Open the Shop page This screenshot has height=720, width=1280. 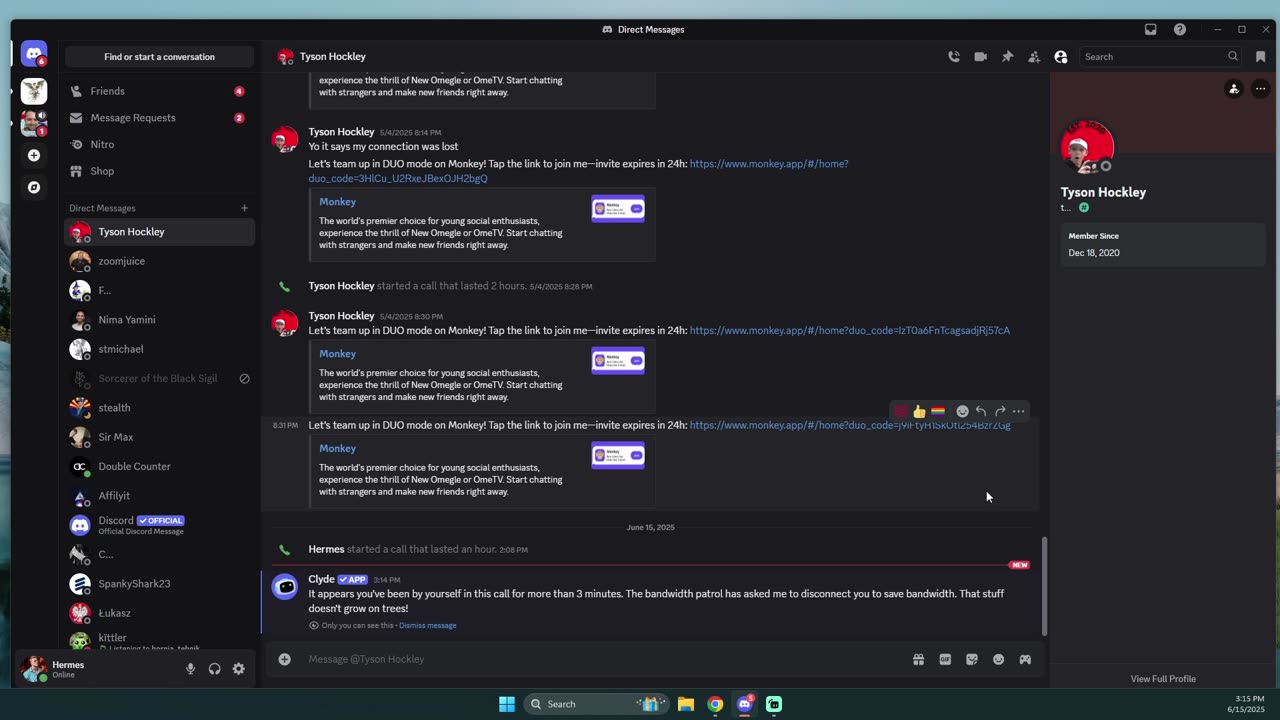pyautogui.click(x=160, y=171)
